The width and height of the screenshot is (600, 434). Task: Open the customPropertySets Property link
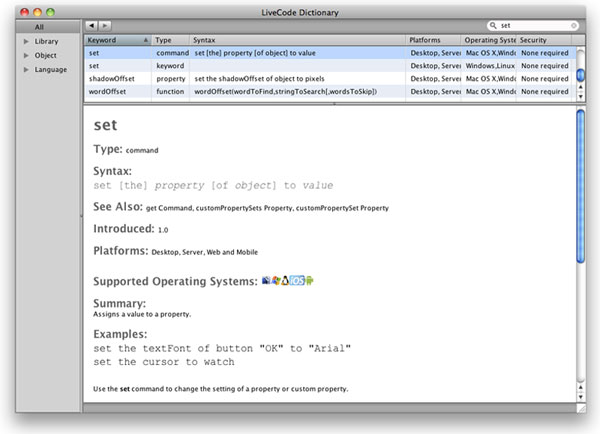point(245,208)
